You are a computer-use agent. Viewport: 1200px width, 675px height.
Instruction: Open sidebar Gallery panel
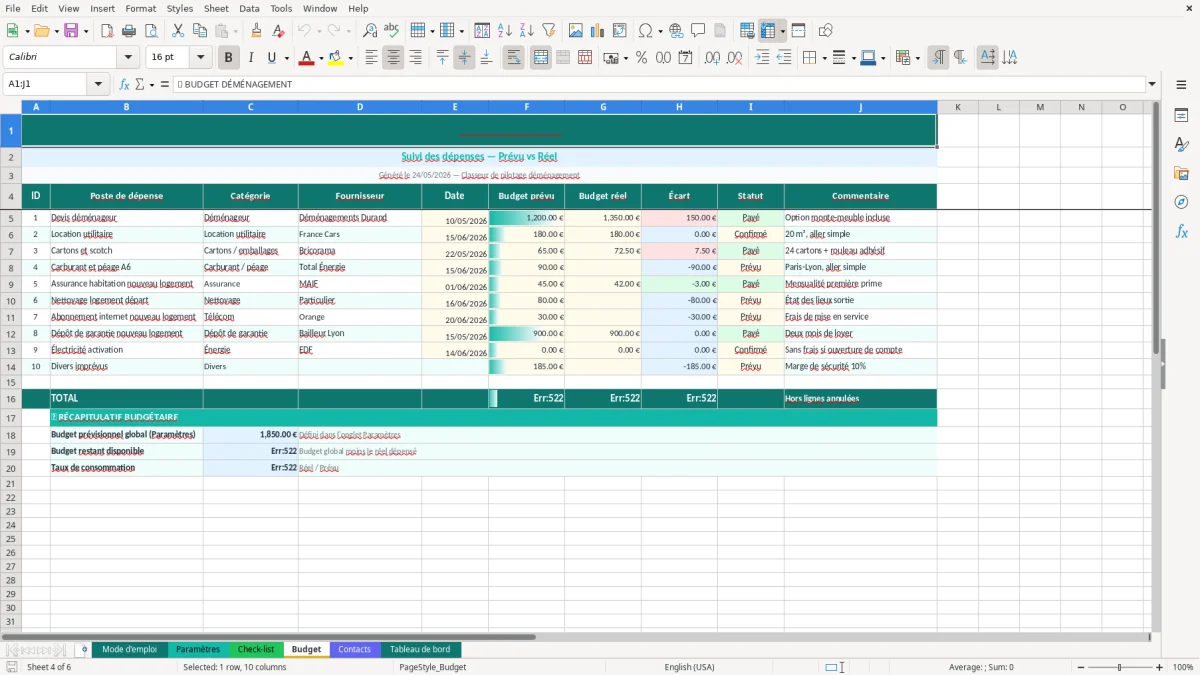pos(1181,173)
